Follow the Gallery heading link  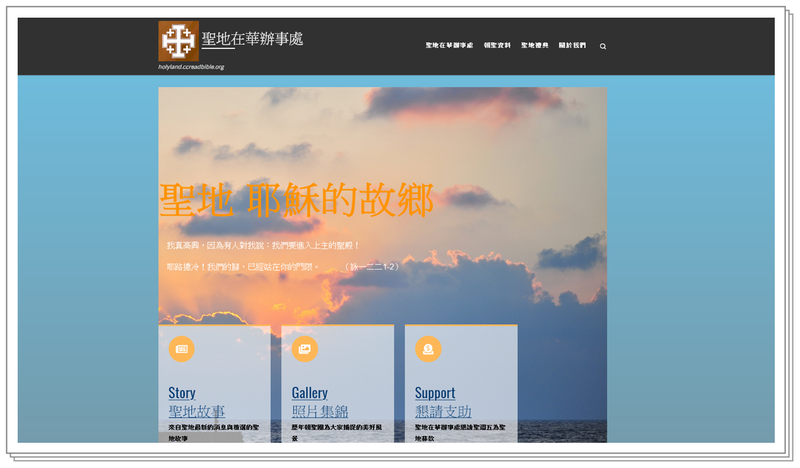pyautogui.click(x=309, y=393)
